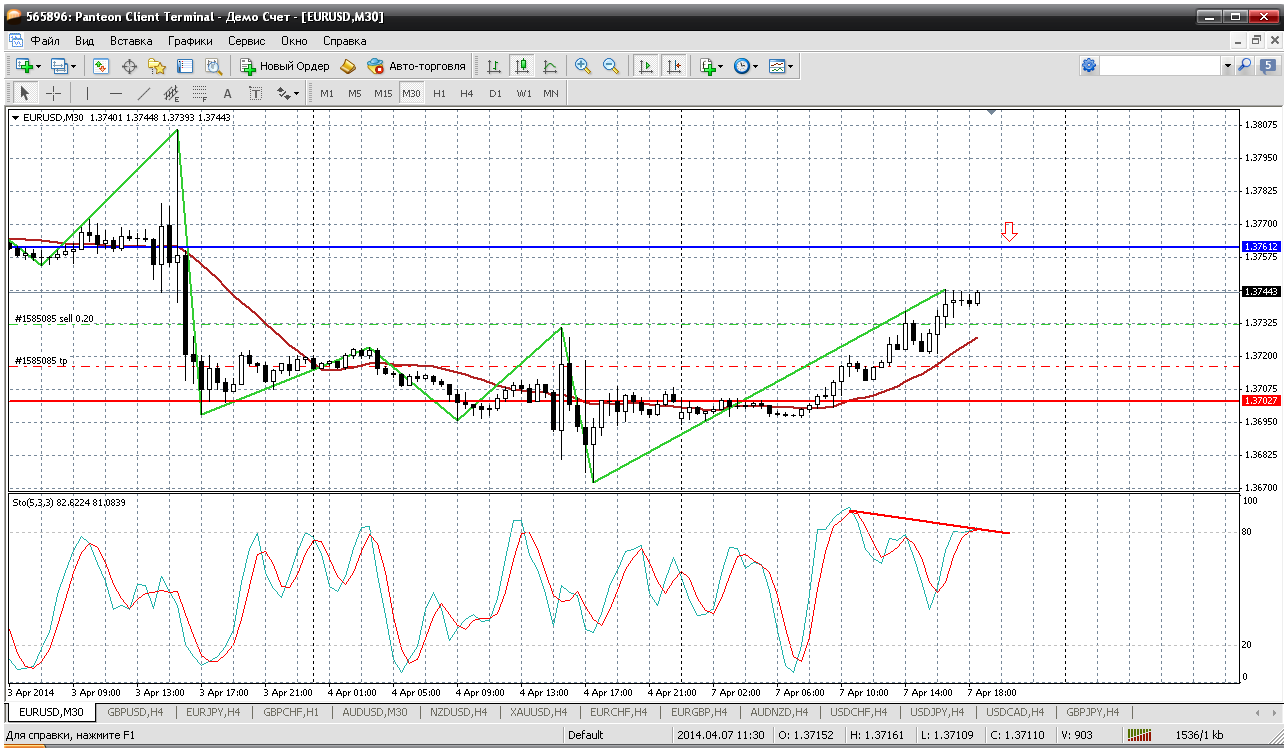Switch to candlestick chart display
The width and height of the screenshot is (1288, 748).
(521, 66)
